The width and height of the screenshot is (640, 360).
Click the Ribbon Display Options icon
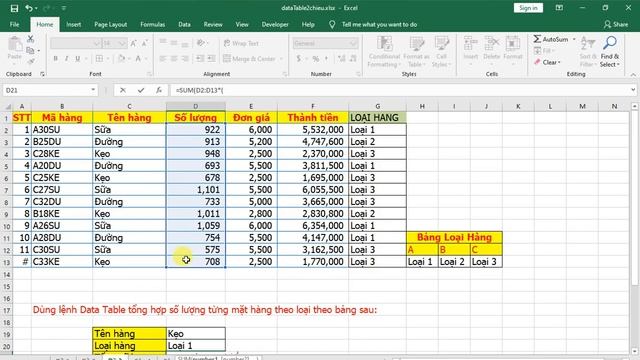(559, 8)
